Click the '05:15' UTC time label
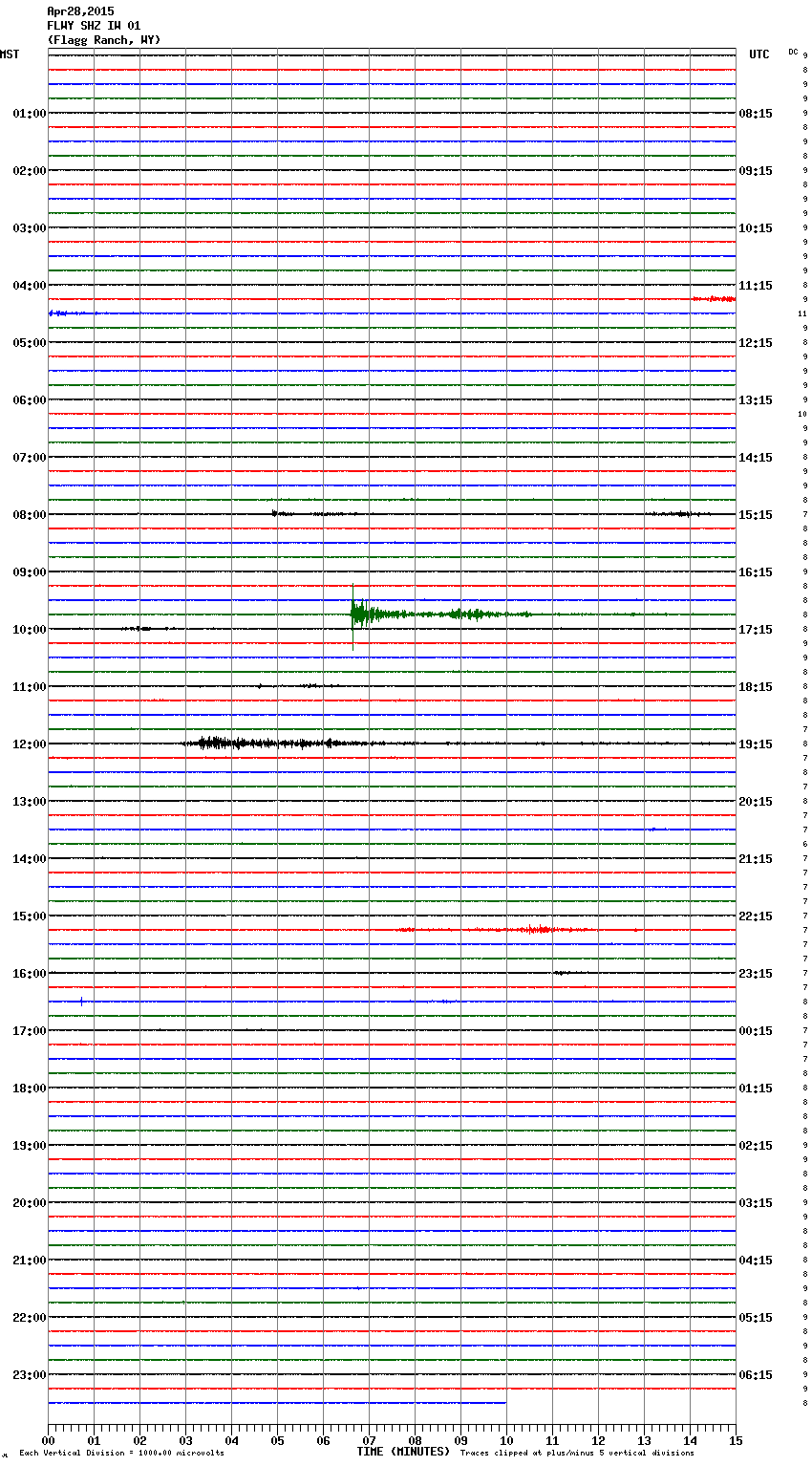The height and width of the screenshot is (1466, 812). 756,1318
